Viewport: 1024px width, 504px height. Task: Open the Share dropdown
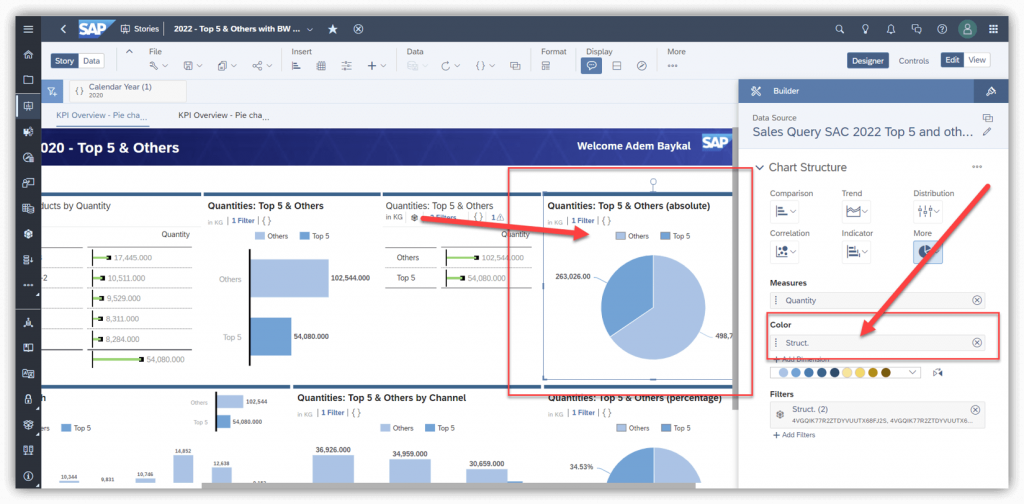(x=264, y=66)
